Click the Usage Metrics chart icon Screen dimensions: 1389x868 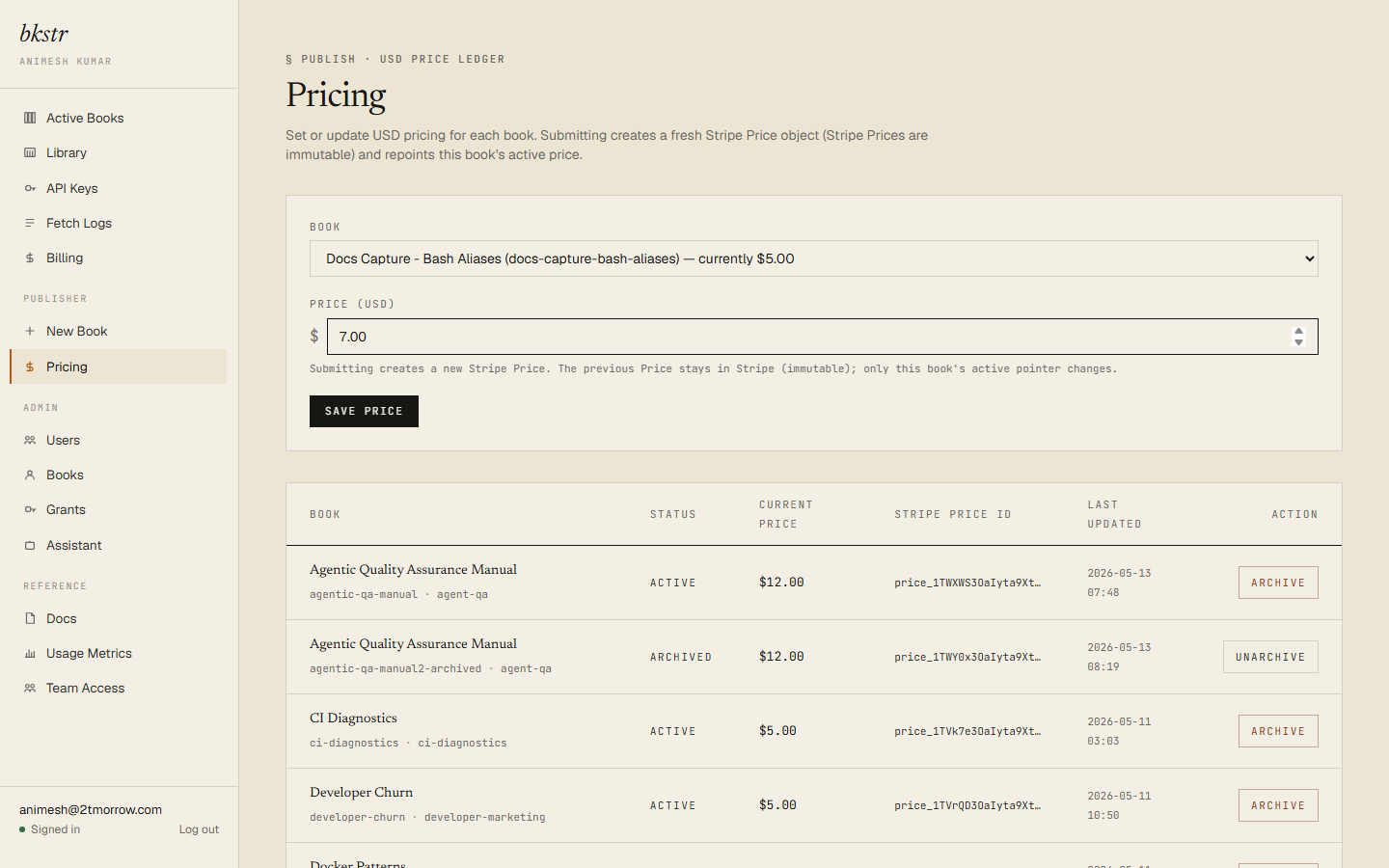tap(30, 653)
